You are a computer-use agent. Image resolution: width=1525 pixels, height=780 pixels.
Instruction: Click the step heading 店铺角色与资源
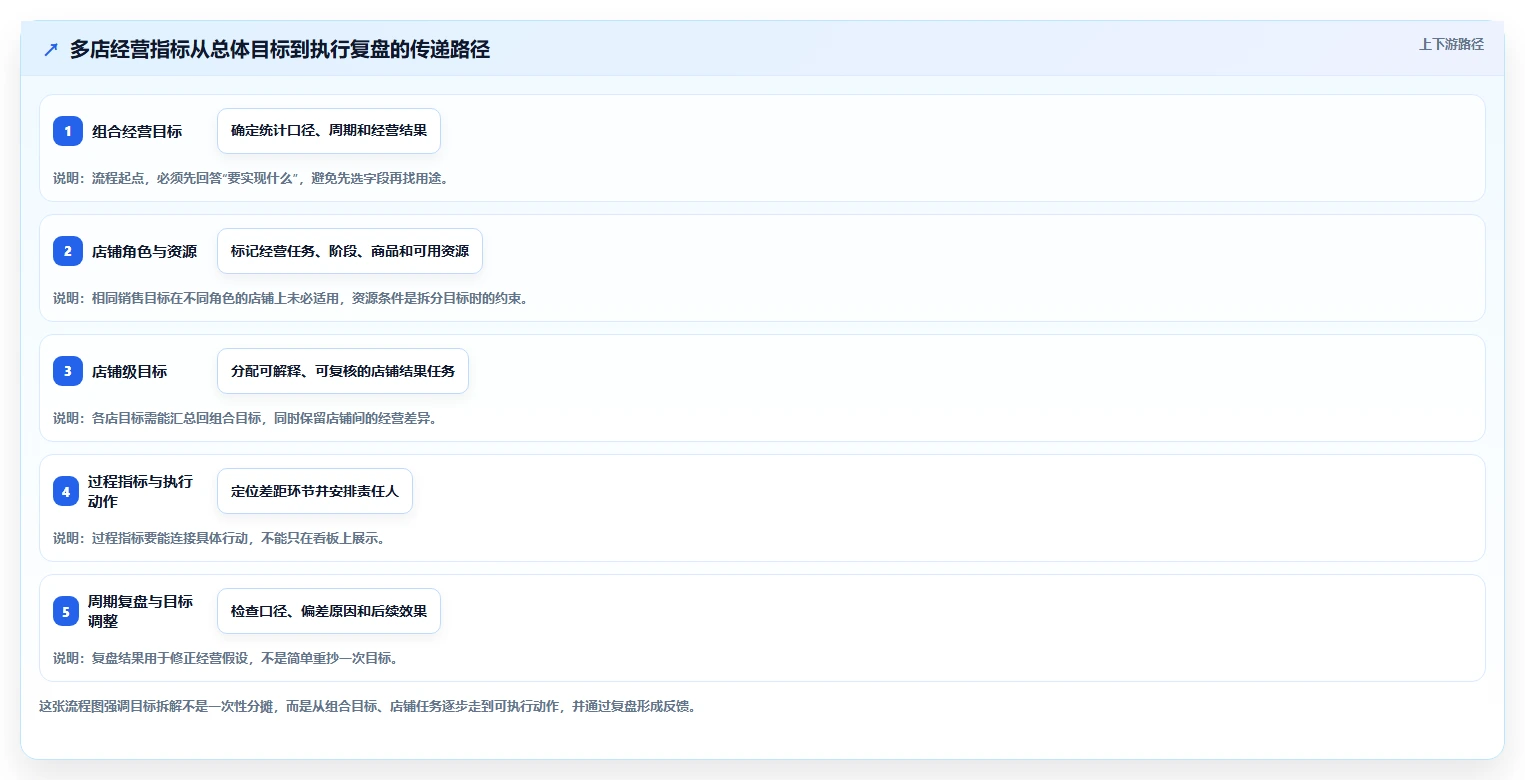pos(144,251)
